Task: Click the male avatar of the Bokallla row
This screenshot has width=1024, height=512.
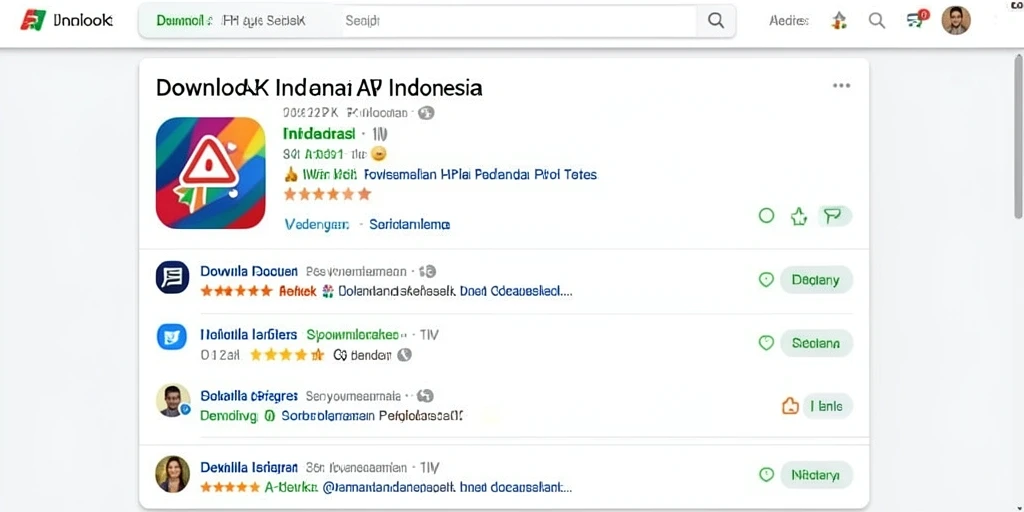Action: [173, 400]
